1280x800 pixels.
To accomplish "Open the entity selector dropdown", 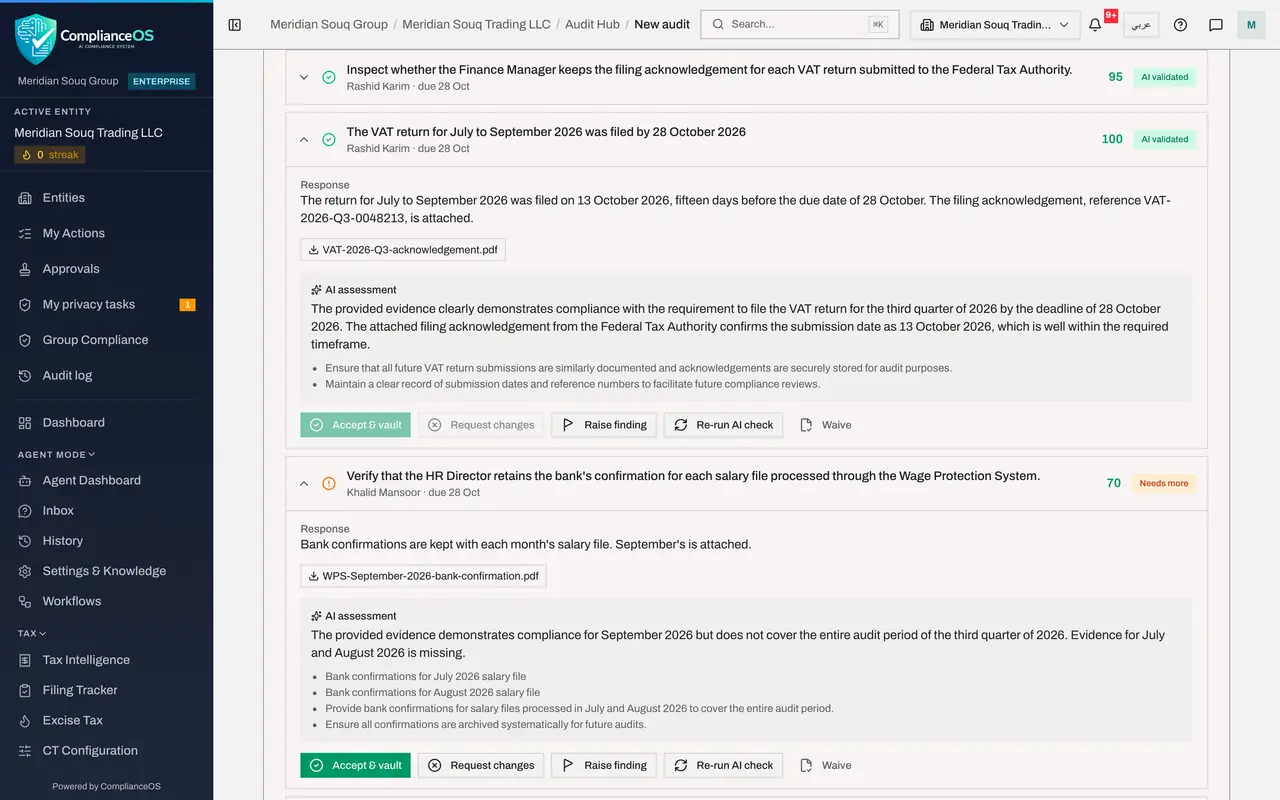I will click(x=995, y=25).
